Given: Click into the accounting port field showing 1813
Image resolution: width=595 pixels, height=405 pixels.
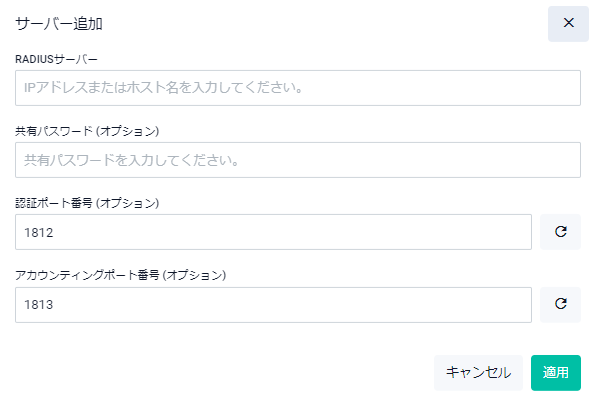Looking at the screenshot, I should (273, 305).
